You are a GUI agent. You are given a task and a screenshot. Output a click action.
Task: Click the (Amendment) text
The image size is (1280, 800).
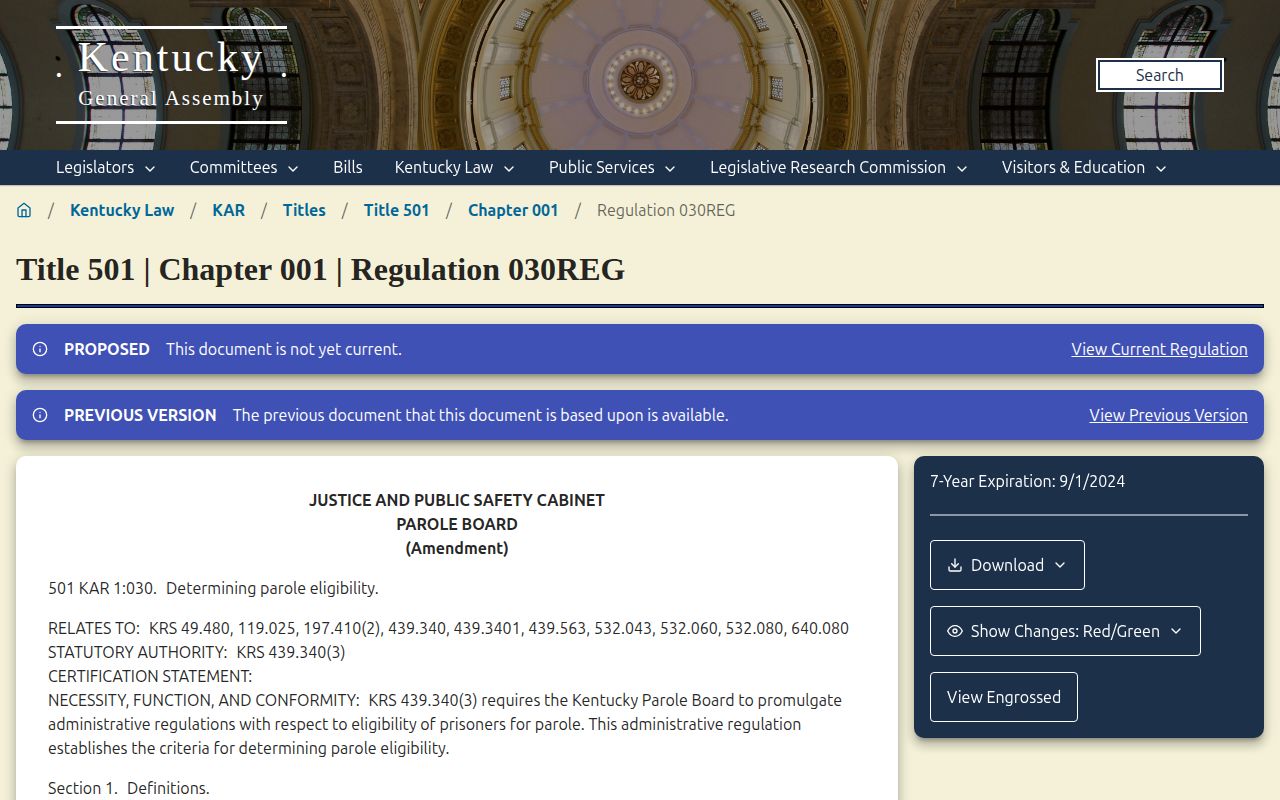457,548
